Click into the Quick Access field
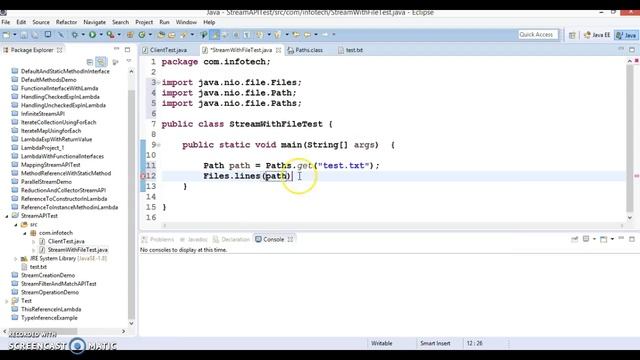The image size is (640, 360). click(538, 35)
